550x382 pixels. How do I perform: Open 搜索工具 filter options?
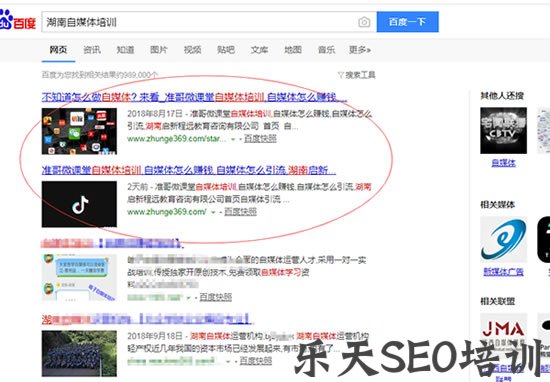tap(356, 75)
